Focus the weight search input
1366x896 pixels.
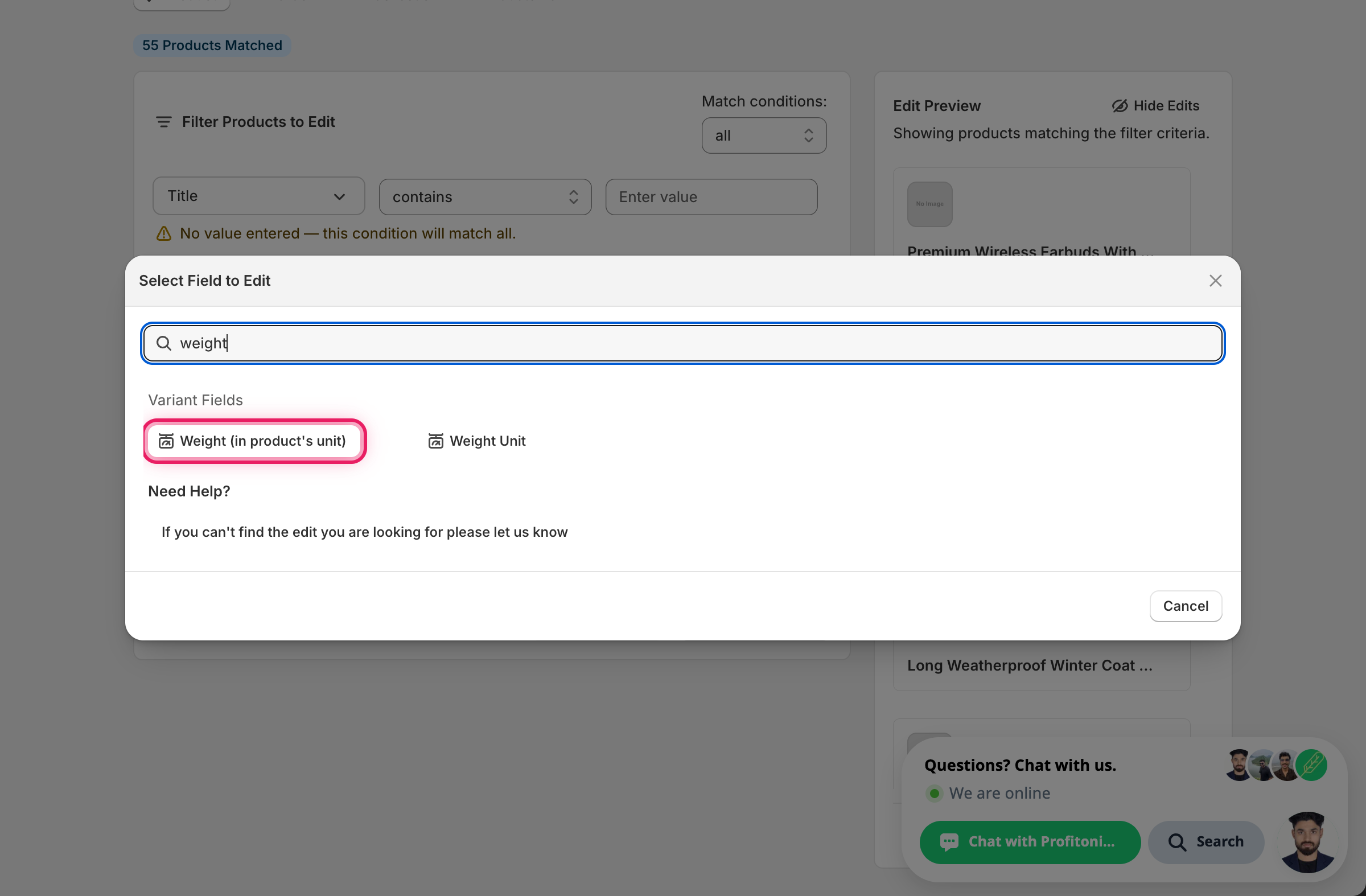coord(682,343)
